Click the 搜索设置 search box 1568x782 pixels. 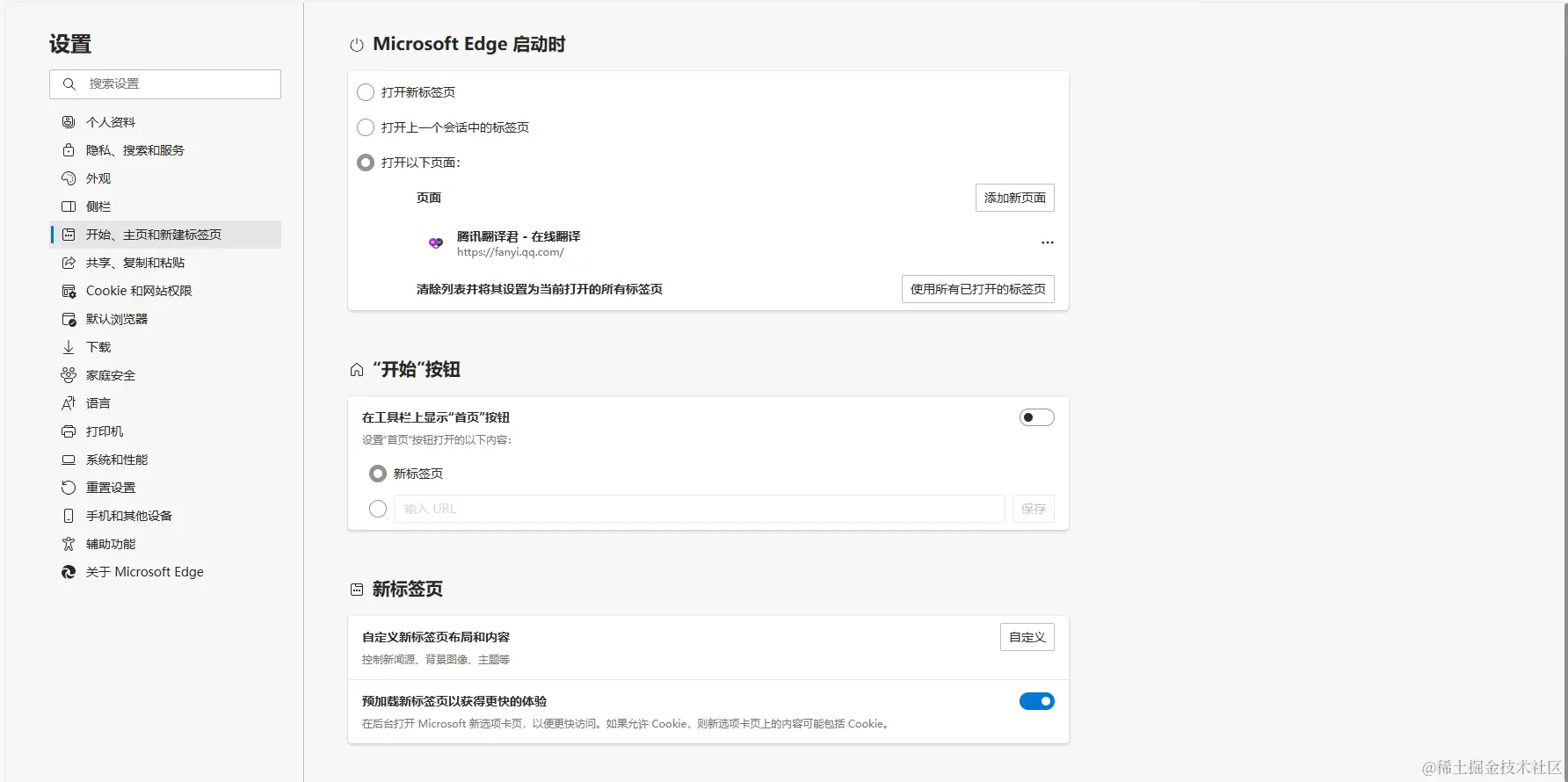tap(165, 84)
